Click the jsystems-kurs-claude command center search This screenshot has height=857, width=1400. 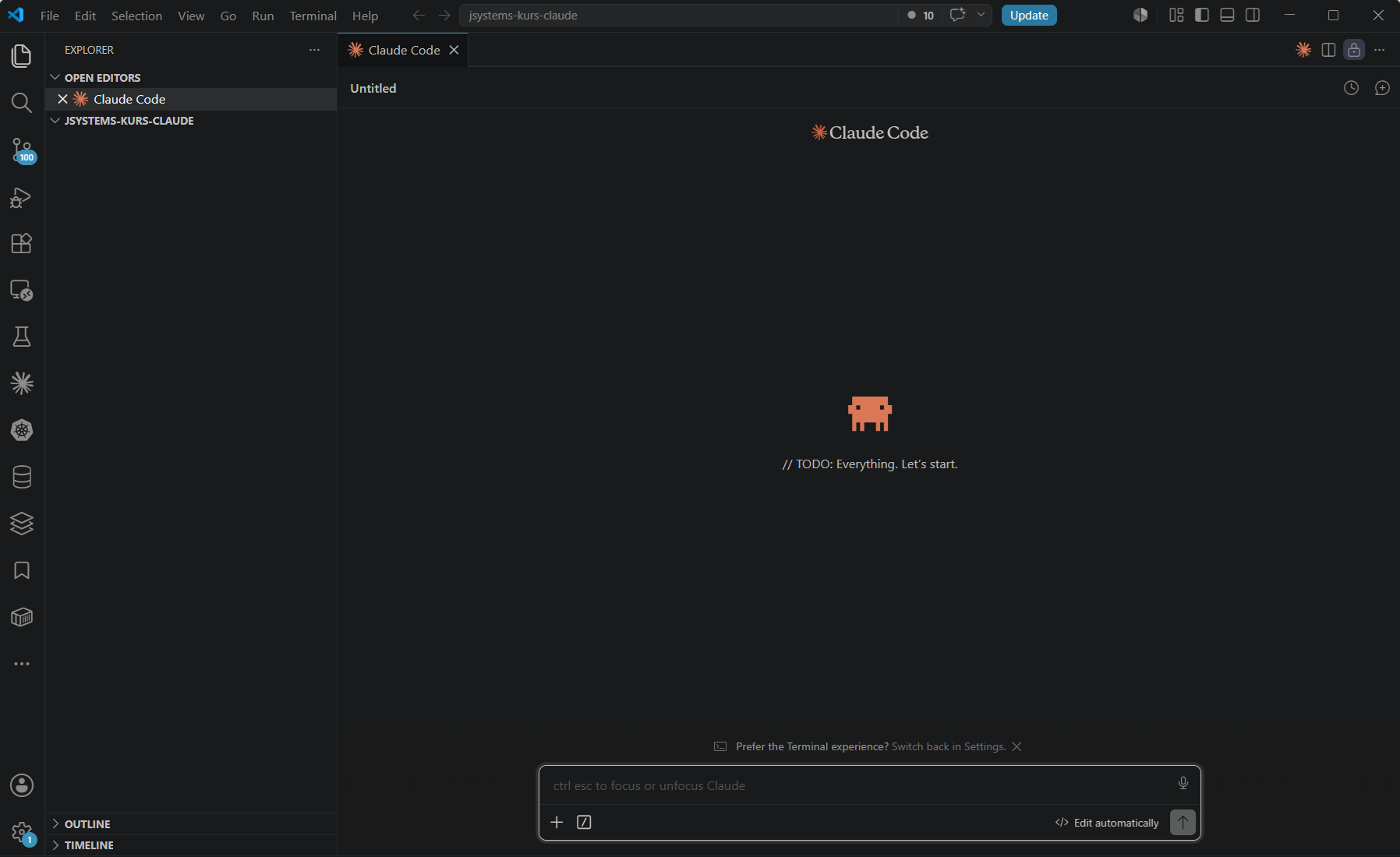pos(678,16)
